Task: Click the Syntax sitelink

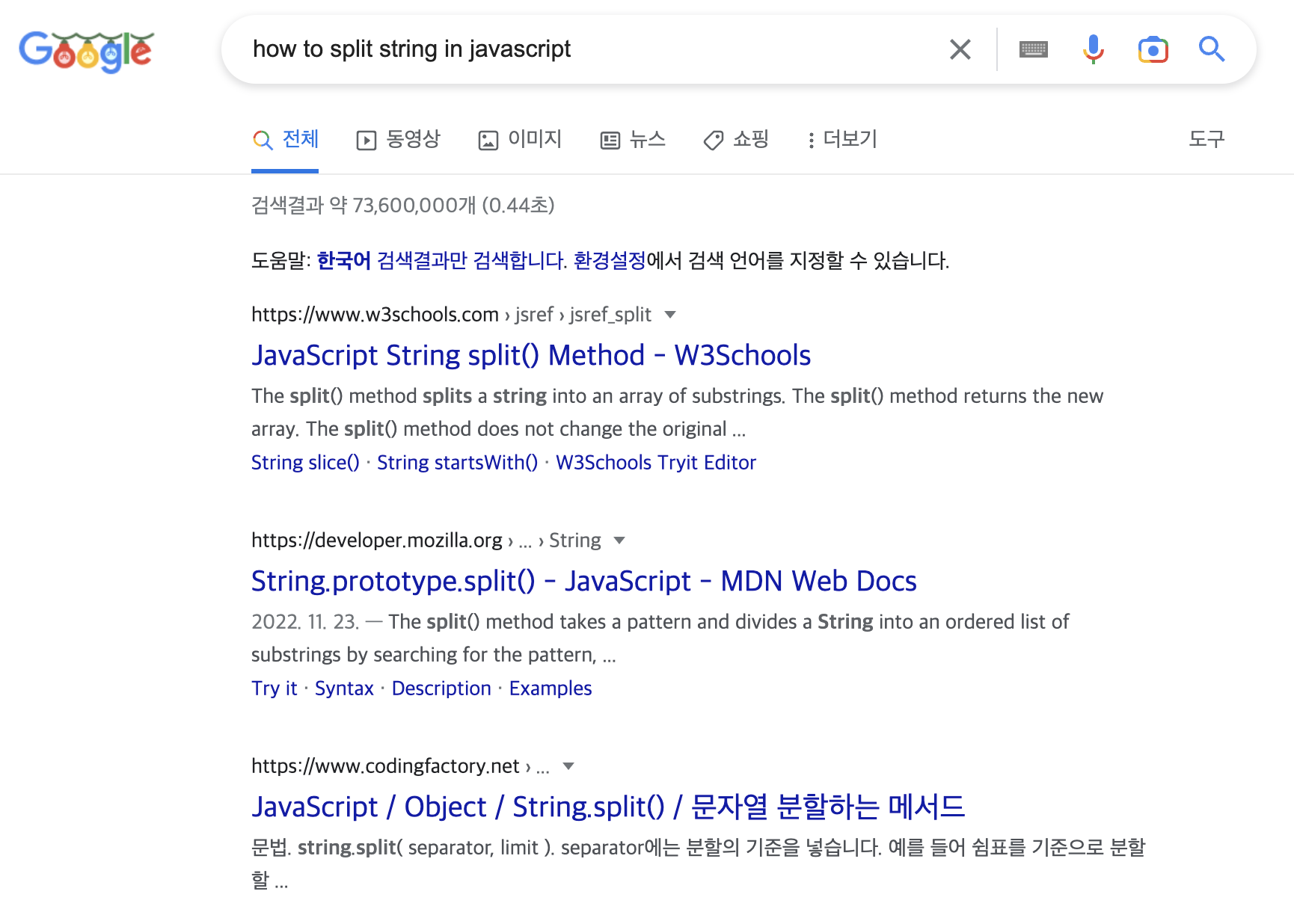Action: (344, 689)
